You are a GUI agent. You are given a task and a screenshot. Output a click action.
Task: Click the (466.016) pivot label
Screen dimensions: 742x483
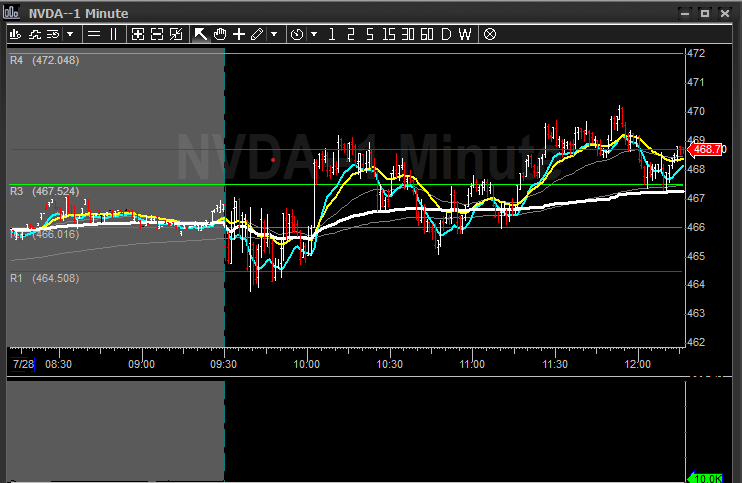pos(55,234)
